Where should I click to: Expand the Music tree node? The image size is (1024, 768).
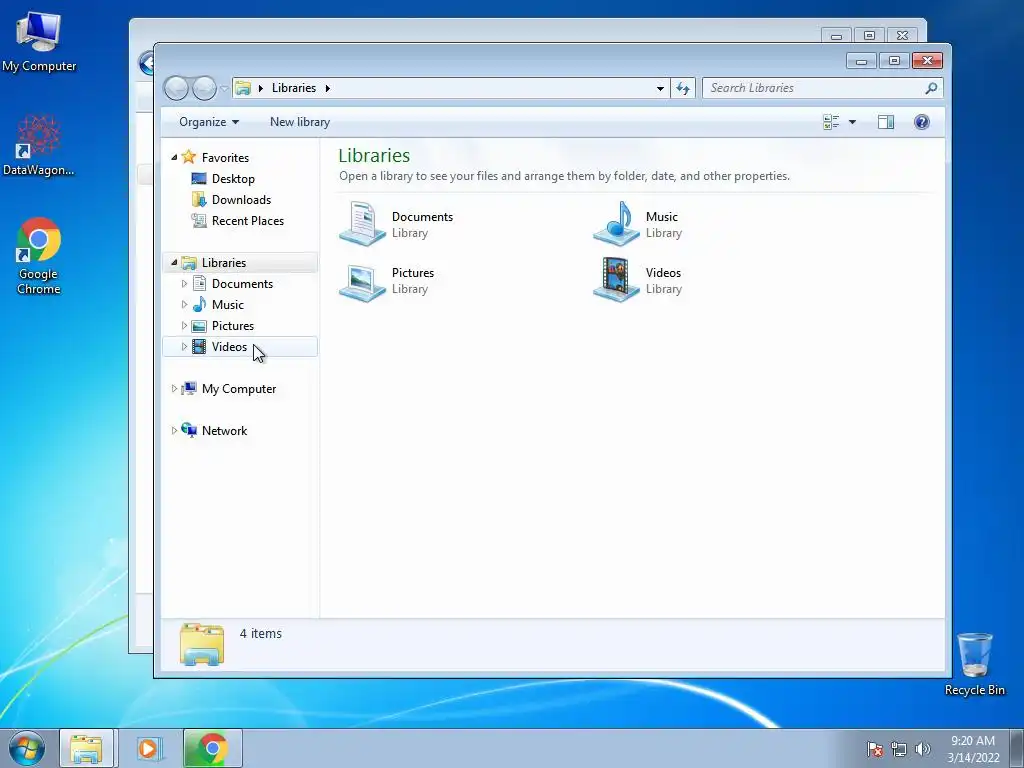[184, 304]
